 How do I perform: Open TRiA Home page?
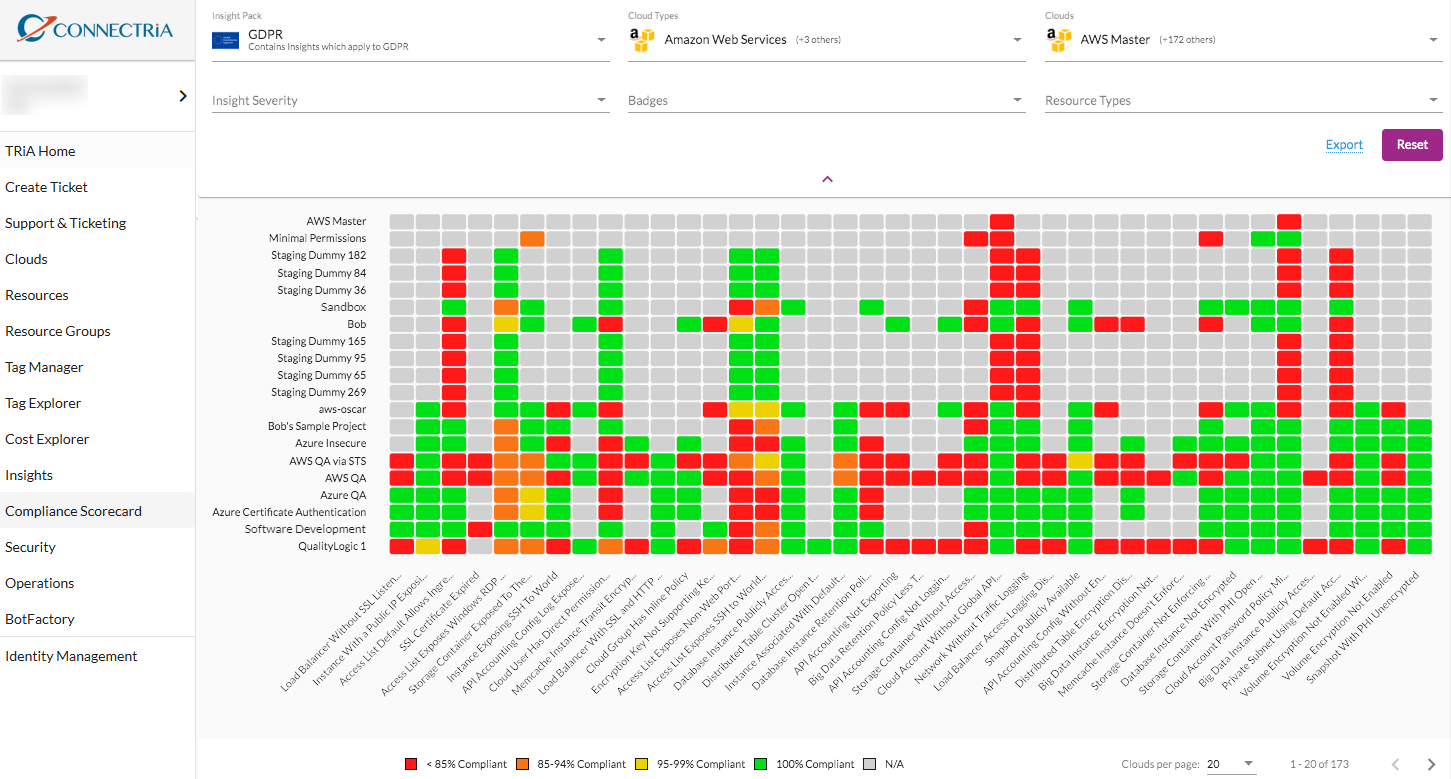coord(98,151)
